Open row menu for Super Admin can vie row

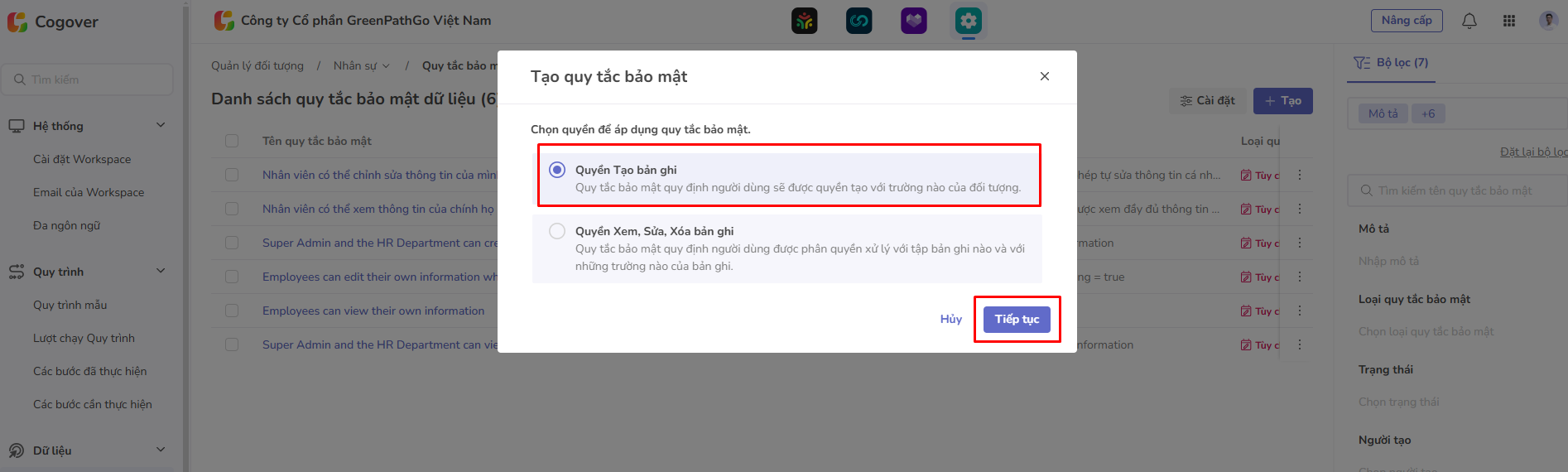pyautogui.click(x=1300, y=344)
